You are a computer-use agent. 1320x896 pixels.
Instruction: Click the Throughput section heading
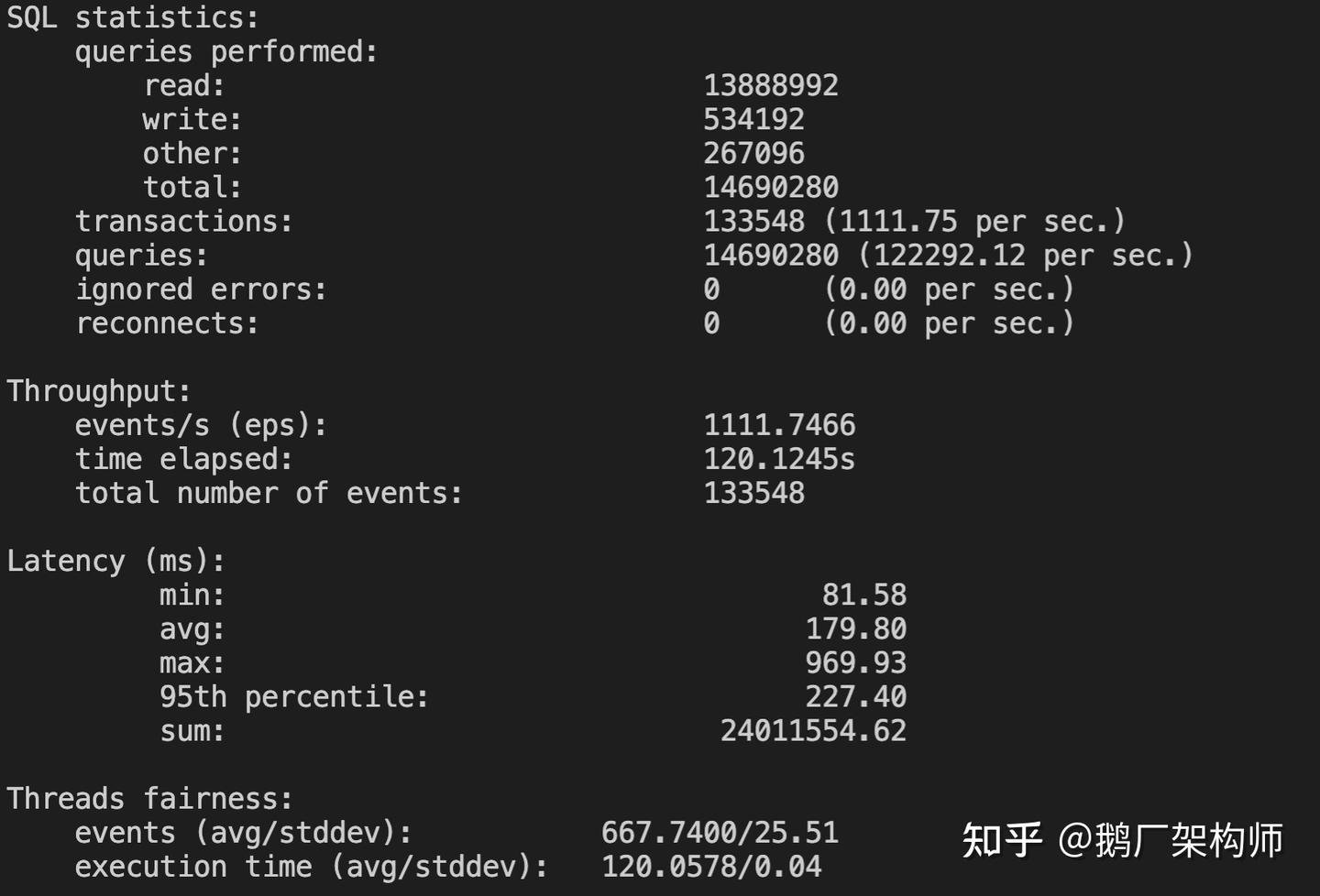click(99, 391)
